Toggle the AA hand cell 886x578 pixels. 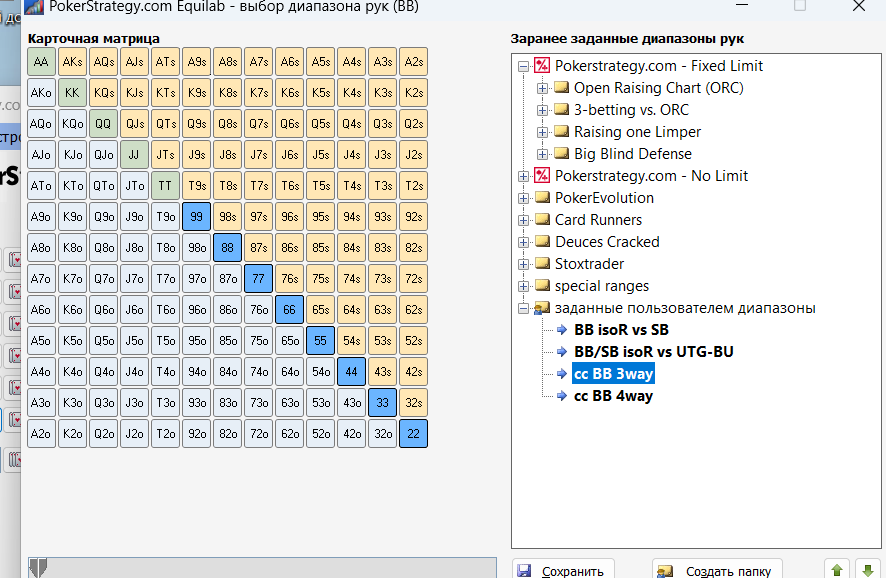pos(41,62)
